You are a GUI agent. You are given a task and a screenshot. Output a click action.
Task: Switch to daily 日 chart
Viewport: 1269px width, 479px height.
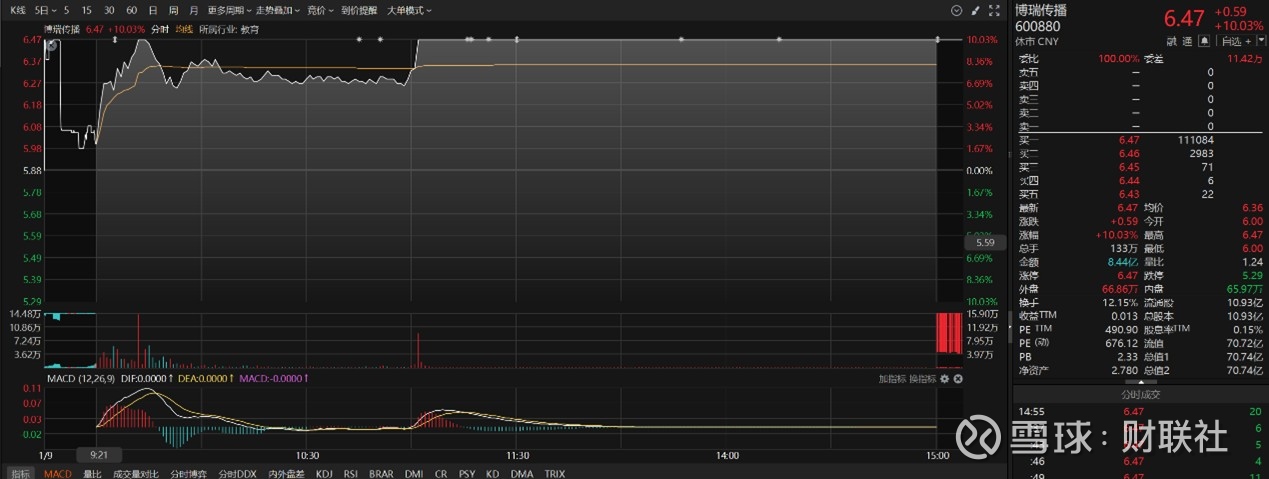click(152, 10)
